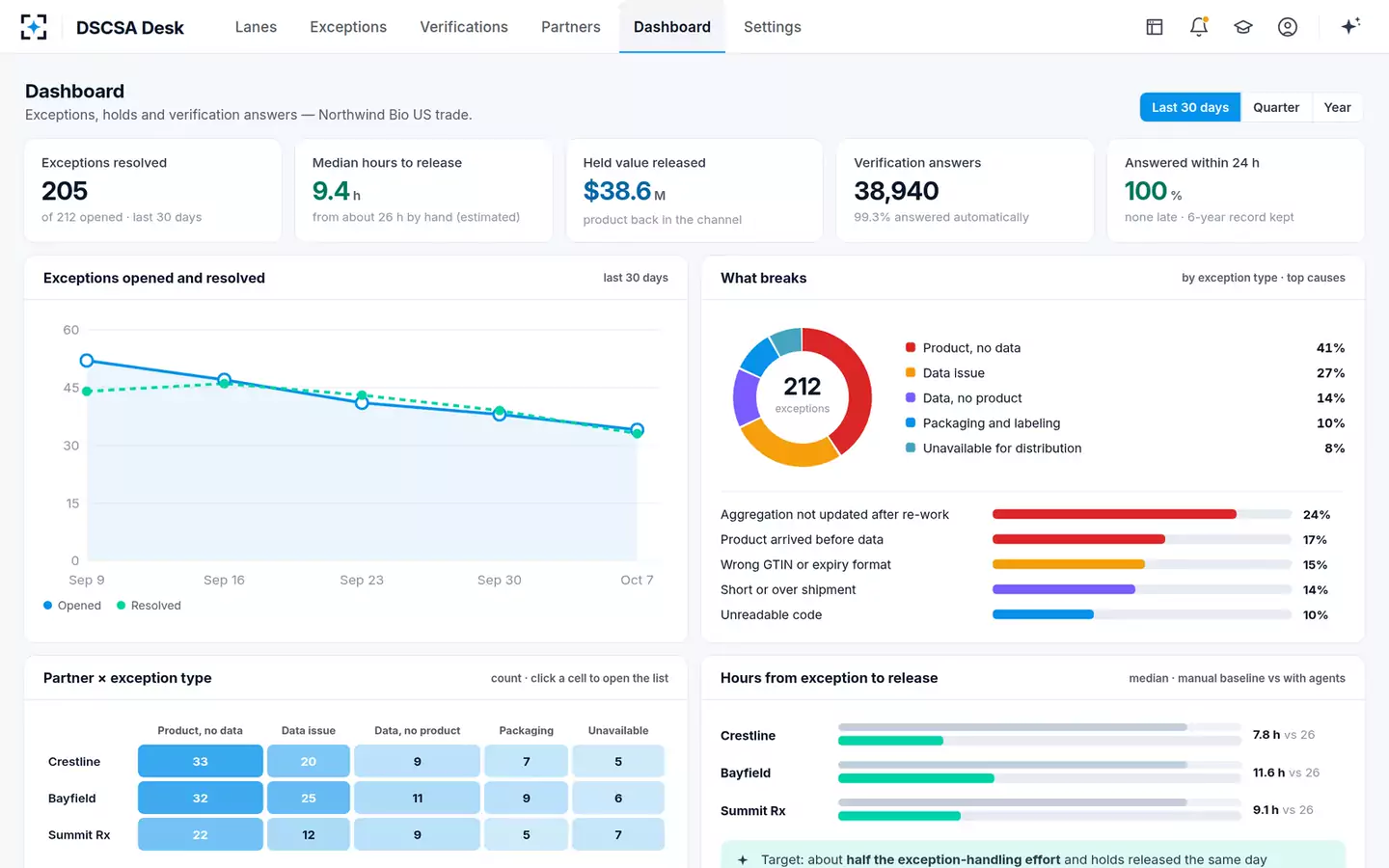Click the Held value released $38.6M card

pos(694,190)
